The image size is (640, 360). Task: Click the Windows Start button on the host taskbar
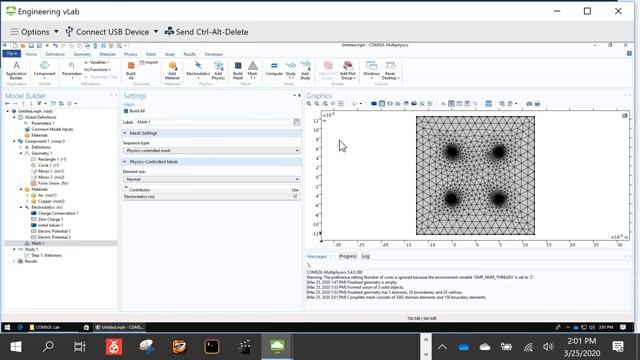tap(16, 347)
